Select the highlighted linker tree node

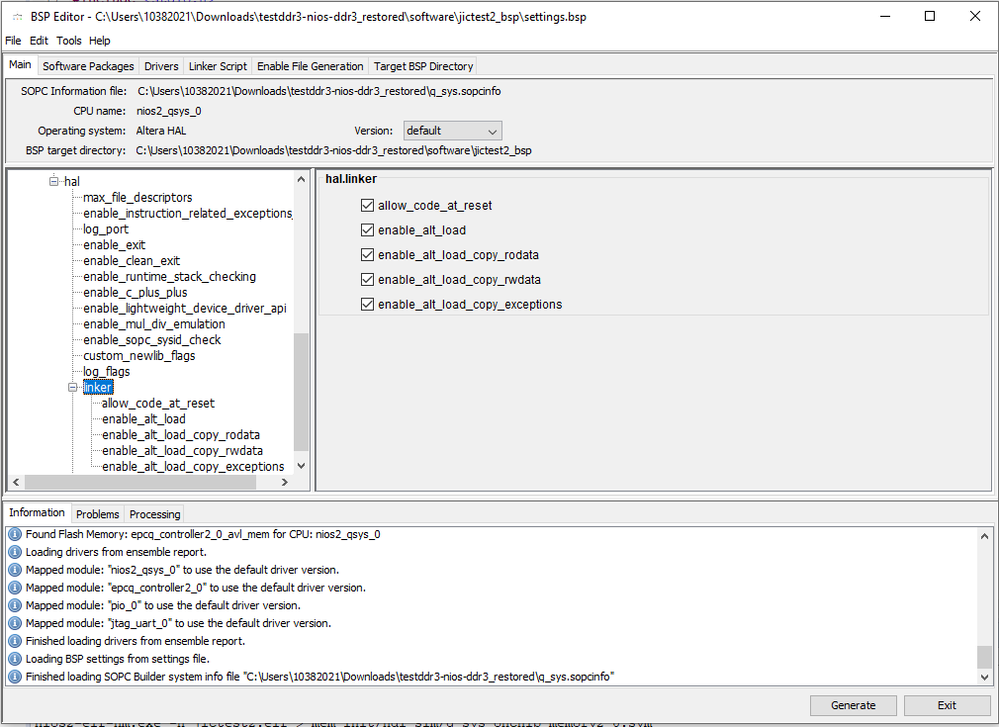(97, 387)
